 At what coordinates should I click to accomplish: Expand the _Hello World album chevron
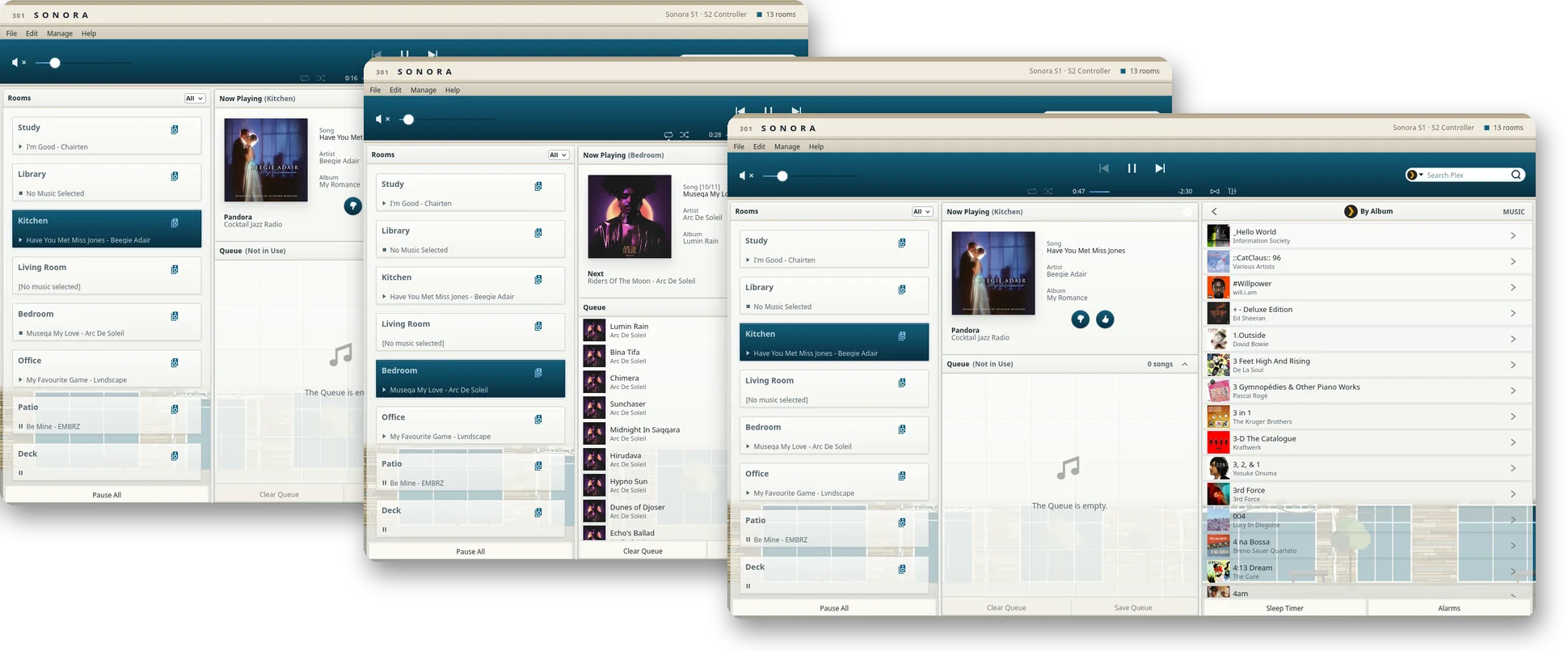click(x=1513, y=235)
